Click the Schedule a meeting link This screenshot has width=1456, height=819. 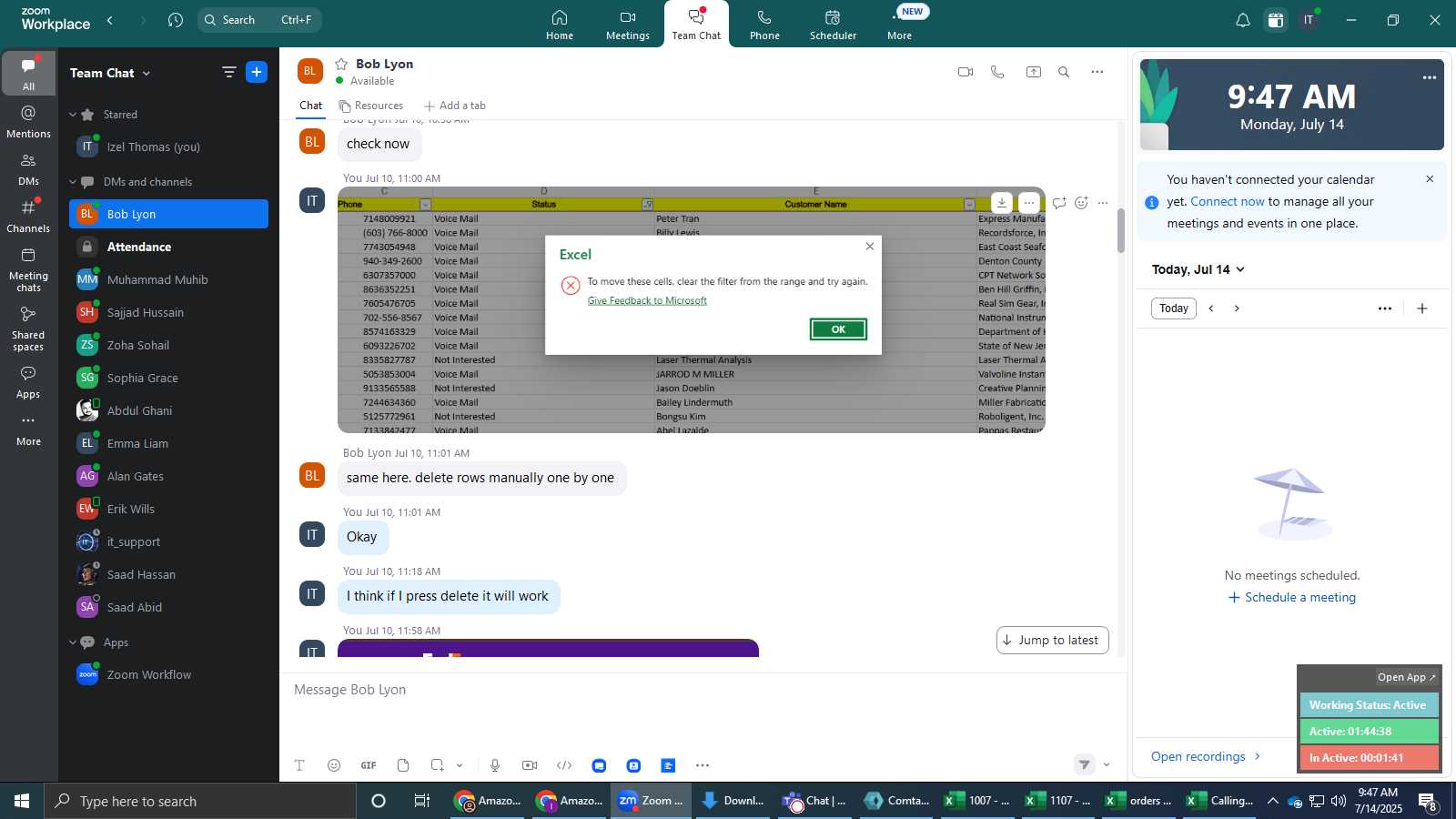pyautogui.click(x=1292, y=598)
